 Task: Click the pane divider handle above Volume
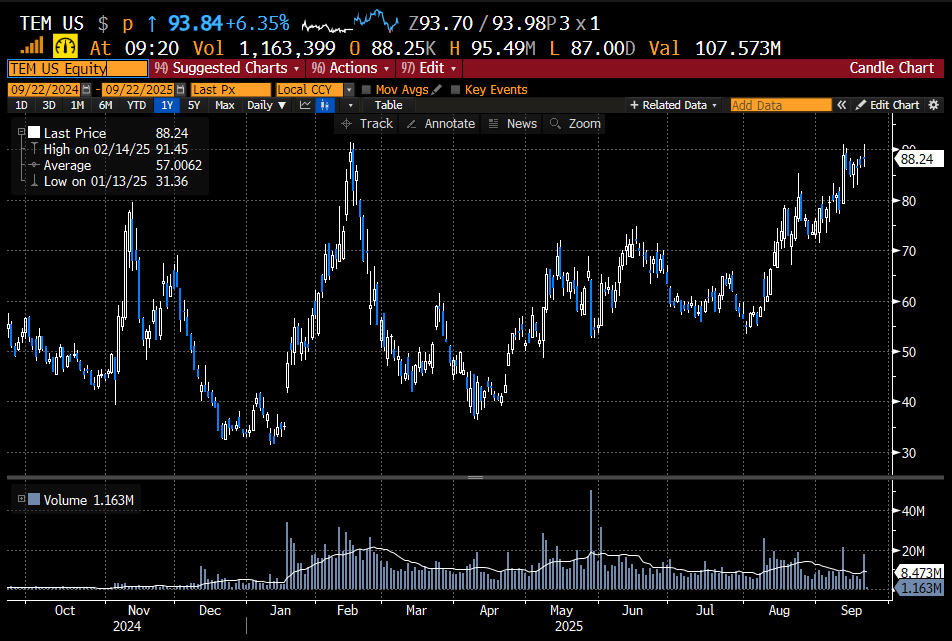click(475, 477)
